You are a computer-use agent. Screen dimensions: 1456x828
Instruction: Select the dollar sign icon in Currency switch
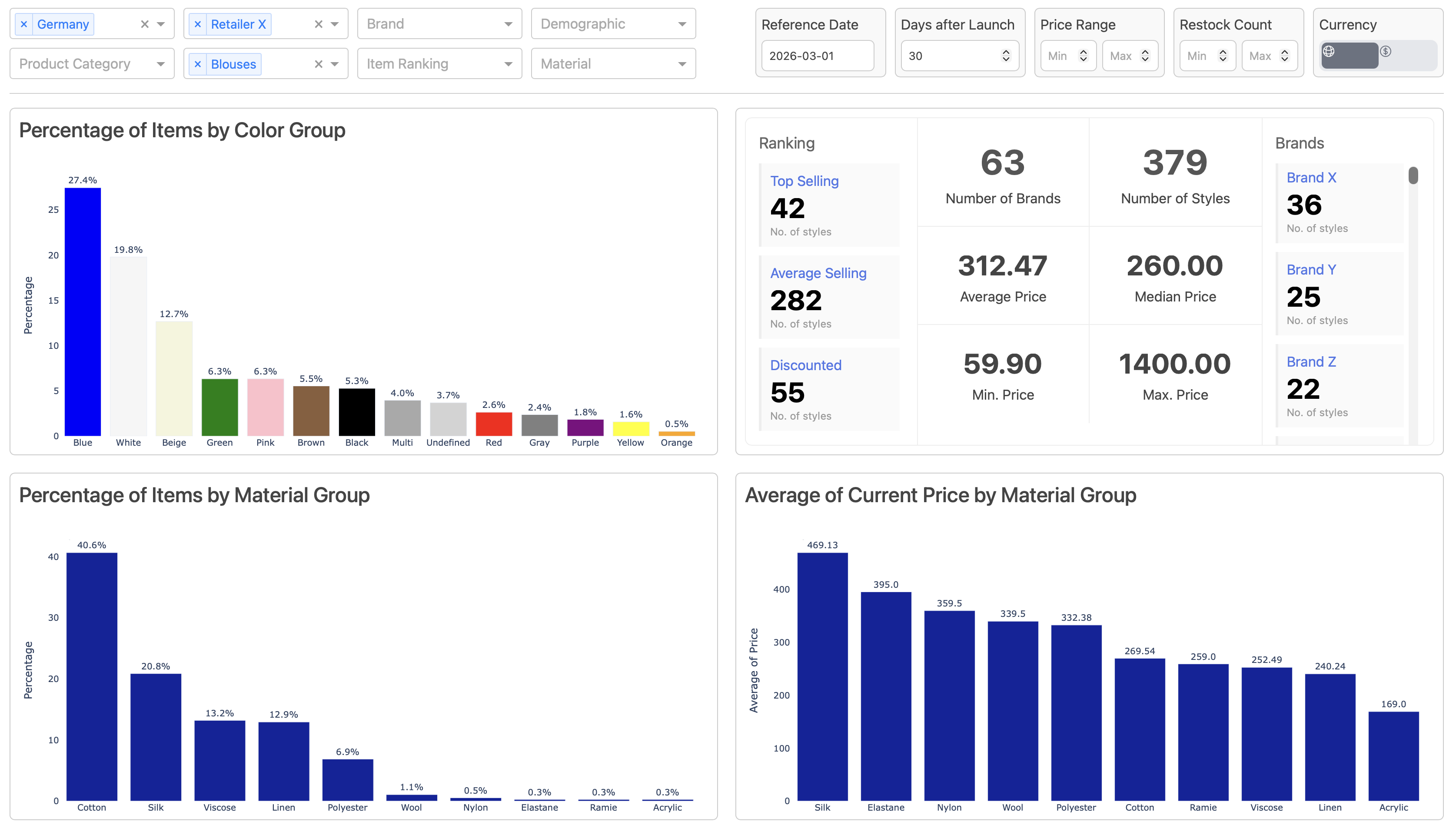pos(1386,52)
